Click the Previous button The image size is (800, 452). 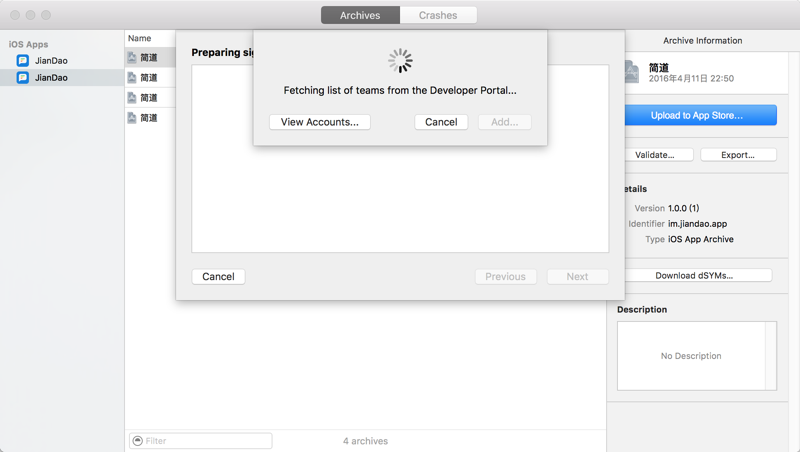click(506, 277)
